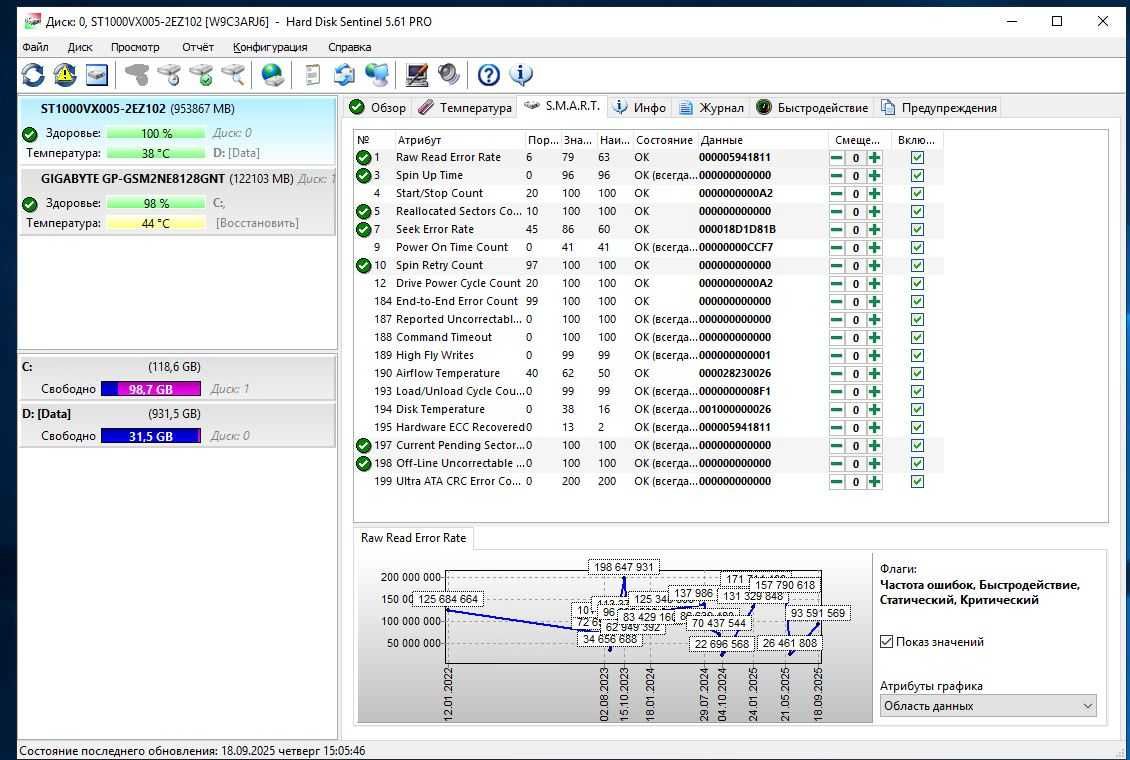This screenshot has height=760, width=1130.
Task: Open help via the question mark icon
Action: pyautogui.click(x=489, y=74)
